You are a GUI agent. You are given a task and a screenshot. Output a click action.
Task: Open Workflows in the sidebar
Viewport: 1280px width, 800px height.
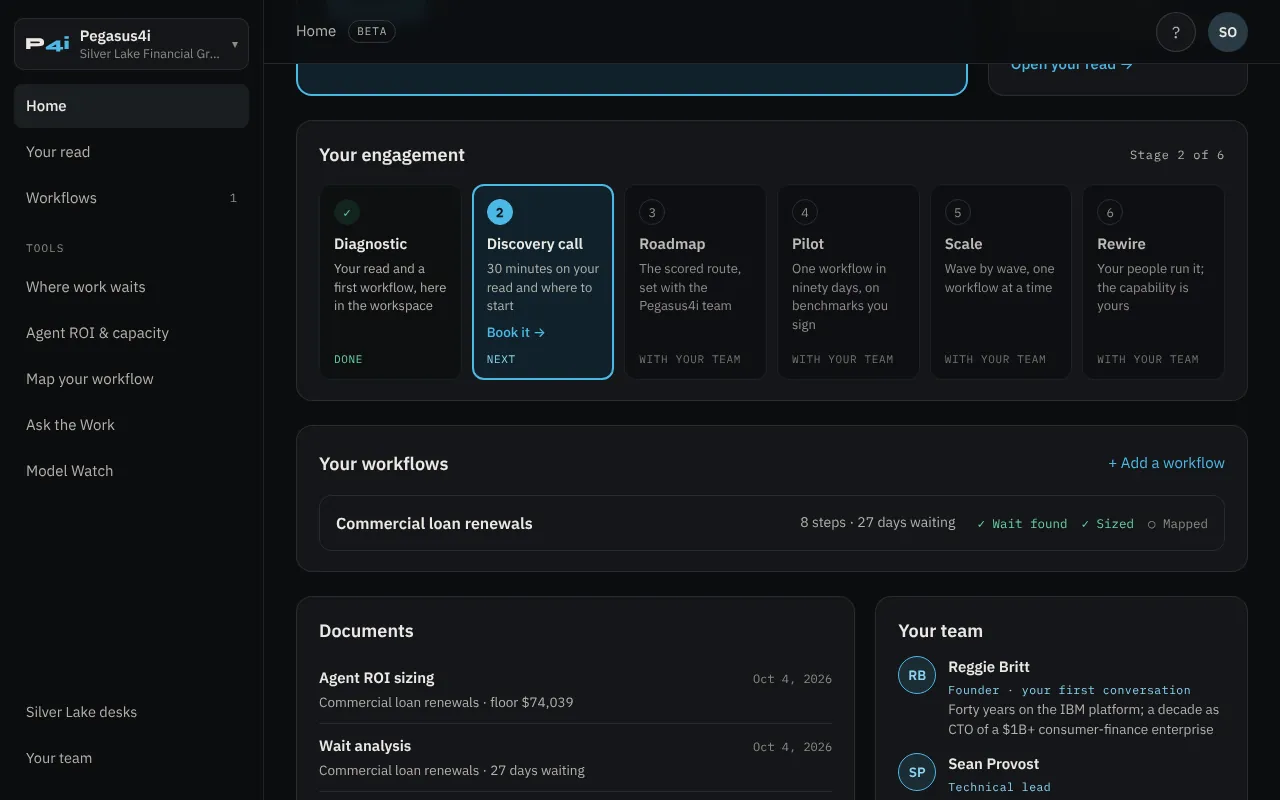(x=131, y=198)
